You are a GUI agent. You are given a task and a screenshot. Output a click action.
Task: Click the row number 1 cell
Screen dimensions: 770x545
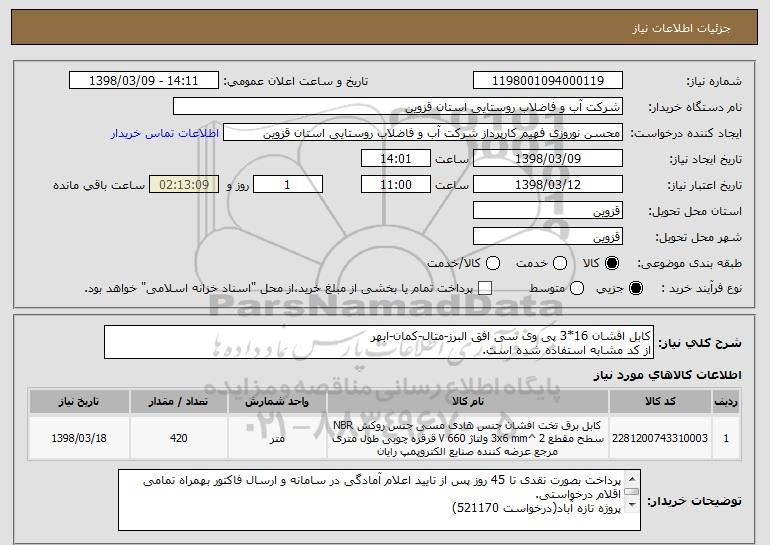point(726,438)
